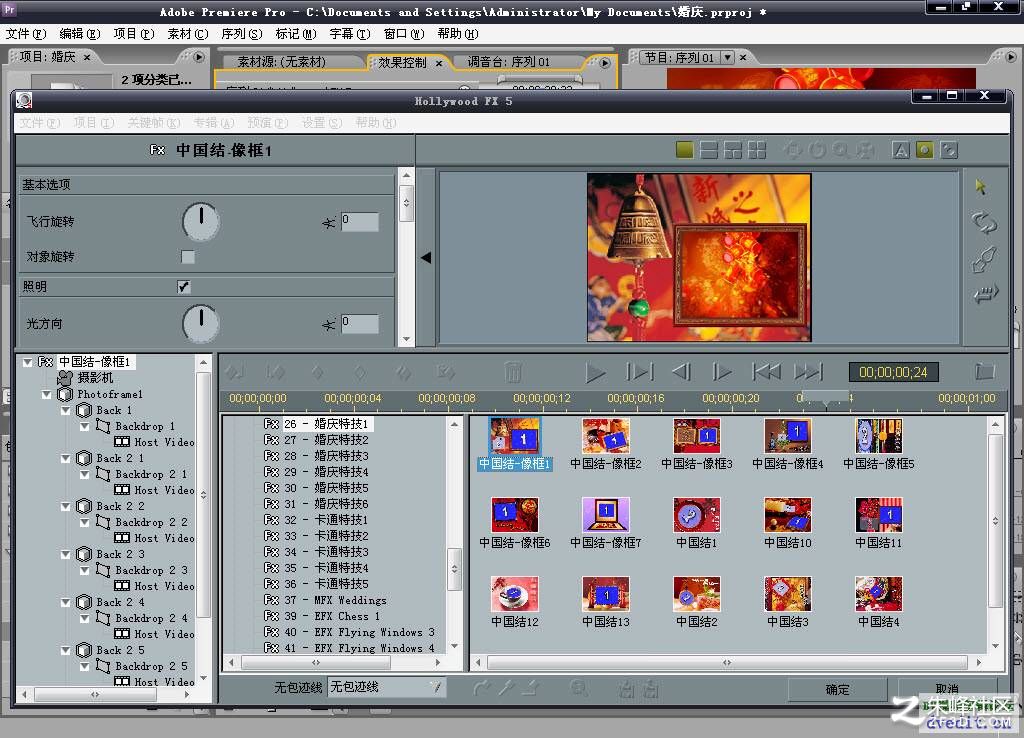Click the 光方向 numeric value field

tap(360, 323)
